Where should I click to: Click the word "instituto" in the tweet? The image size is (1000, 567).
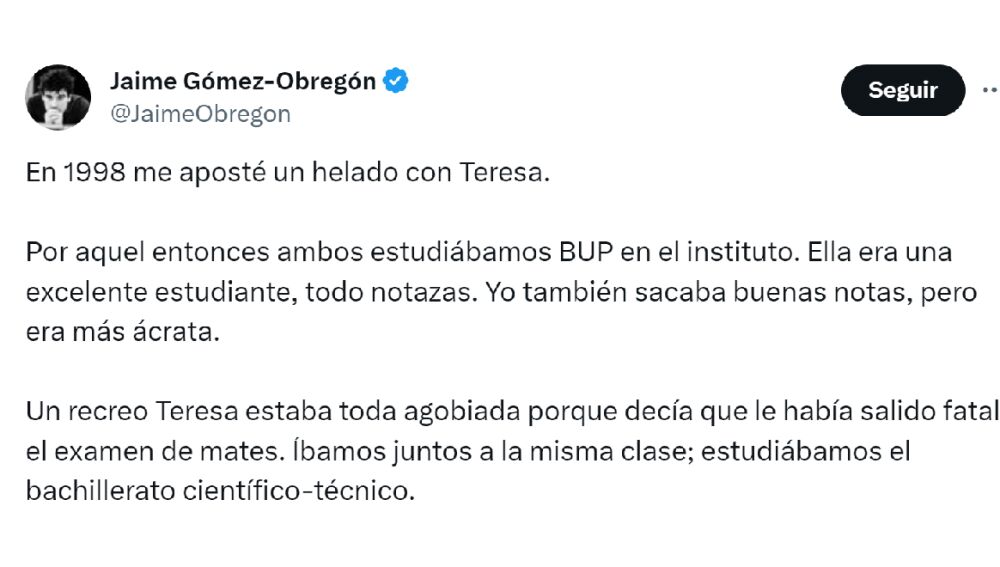(738, 252)
